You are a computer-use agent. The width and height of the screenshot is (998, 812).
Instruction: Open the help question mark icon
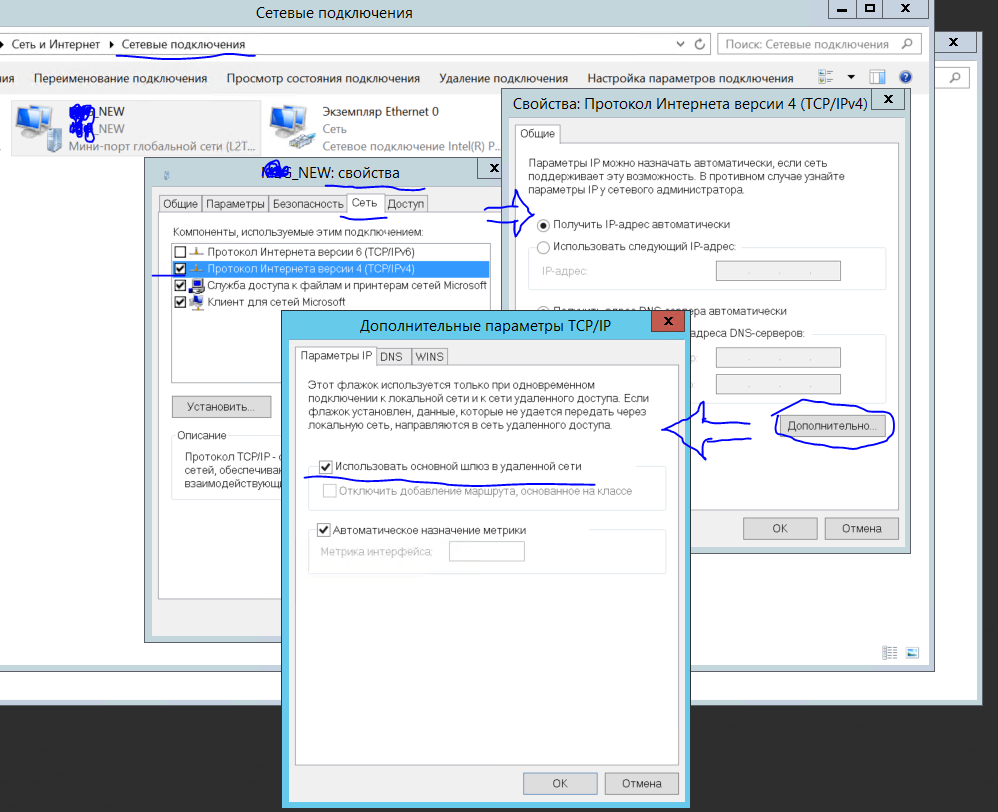click(x=905, y=77)
